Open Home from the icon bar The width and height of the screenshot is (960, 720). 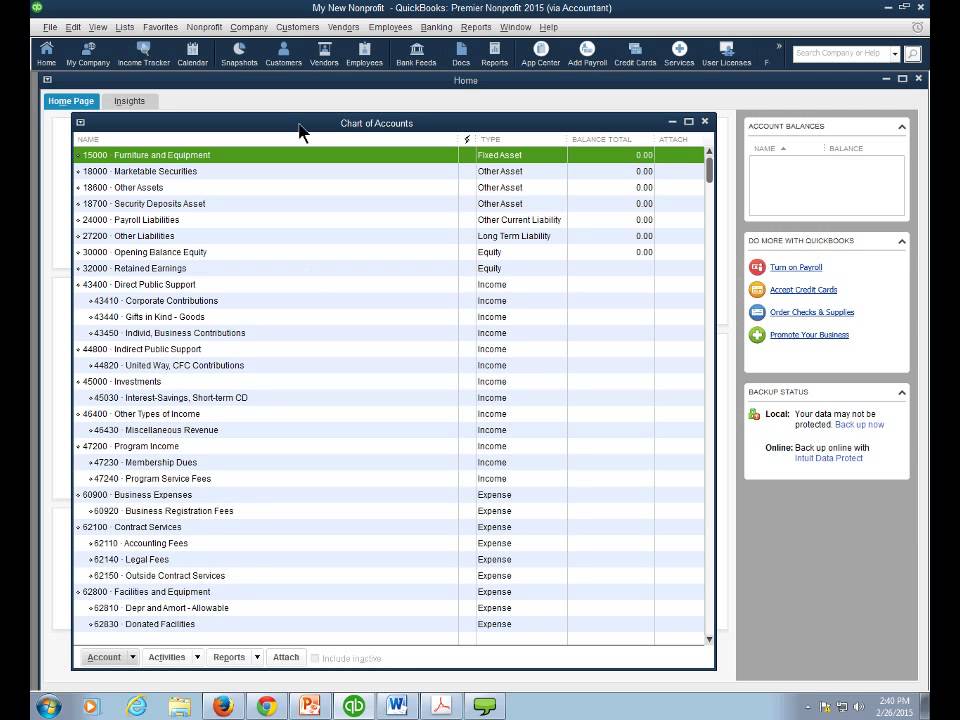point(47,54)
